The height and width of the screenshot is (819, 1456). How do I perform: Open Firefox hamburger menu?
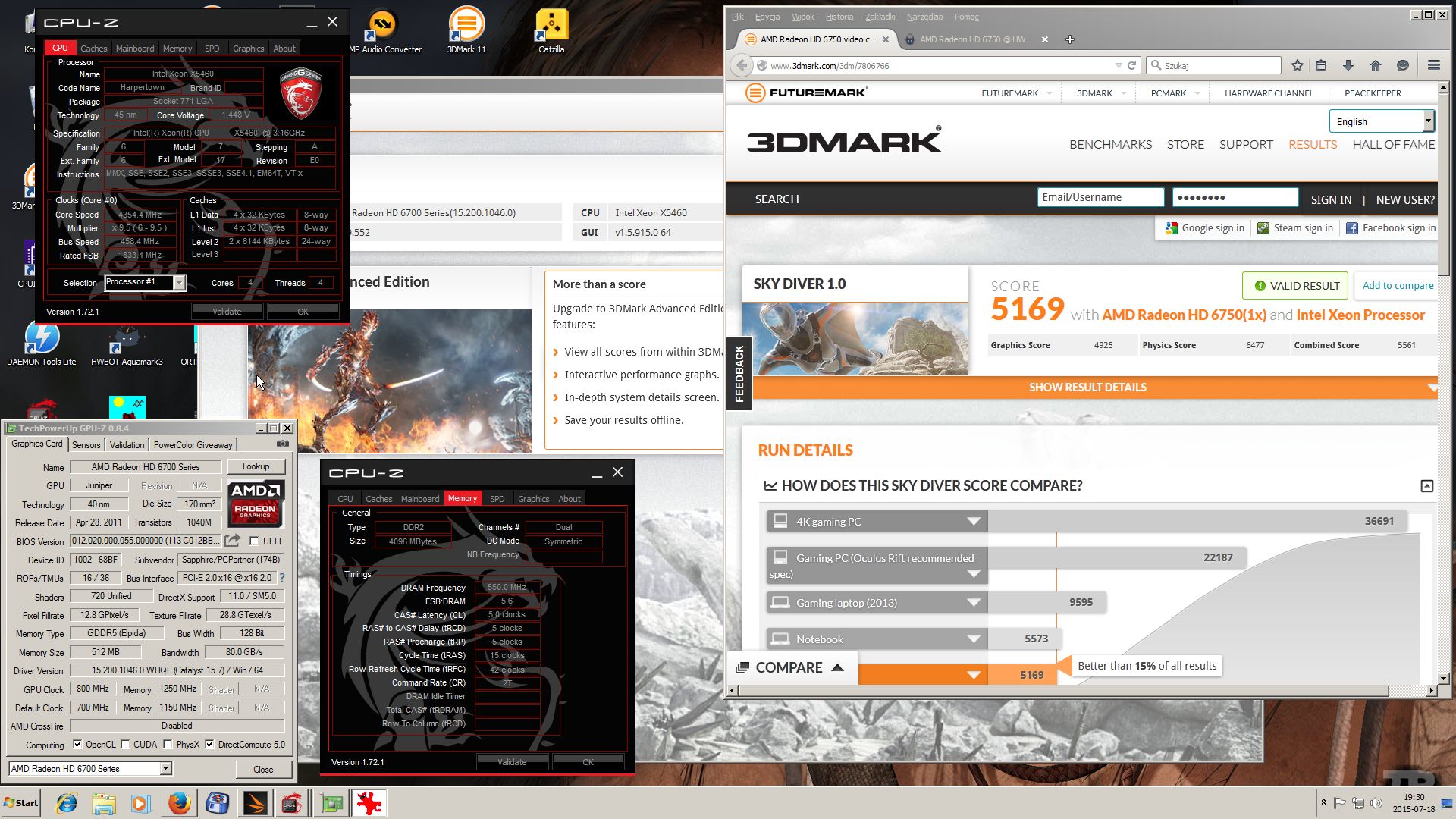tap(1434, 65)
